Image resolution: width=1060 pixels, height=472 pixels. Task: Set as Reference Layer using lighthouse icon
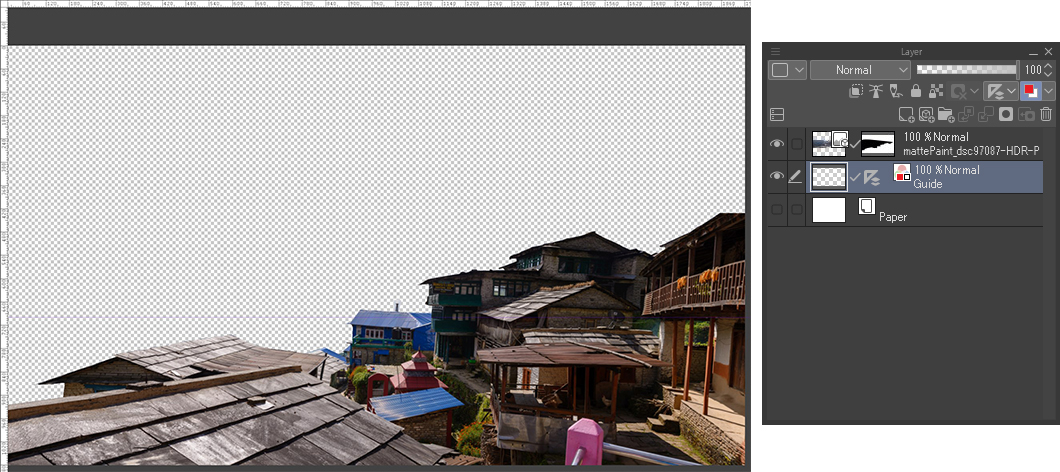876,91
